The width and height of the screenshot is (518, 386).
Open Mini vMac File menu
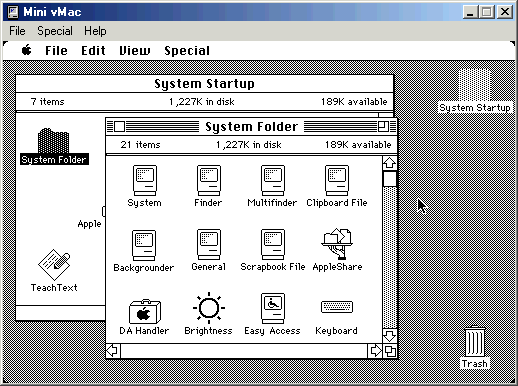tap(17, 31)
